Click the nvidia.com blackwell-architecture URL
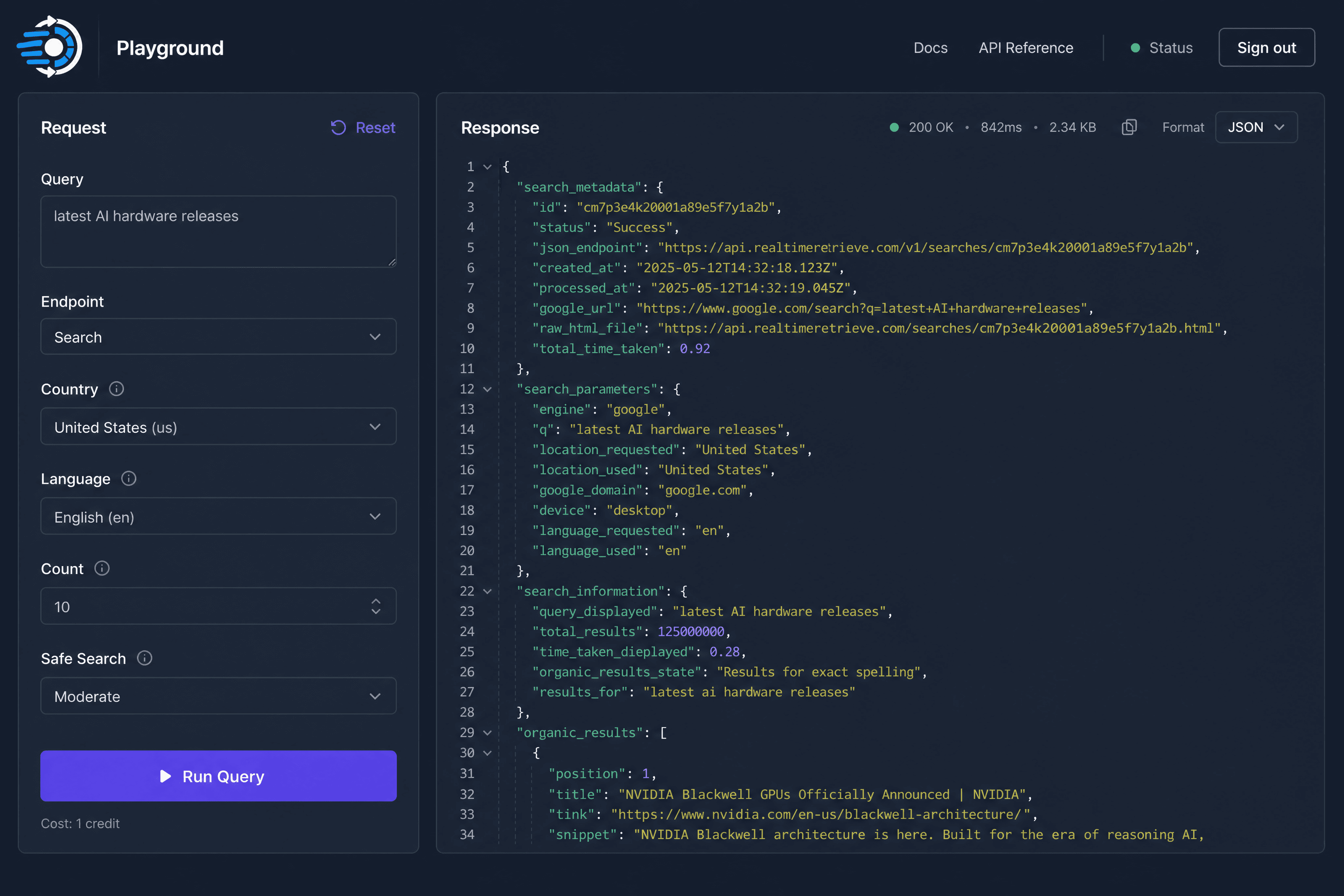The width and height of the screenshot is (1344, 896). pos(821,814)
